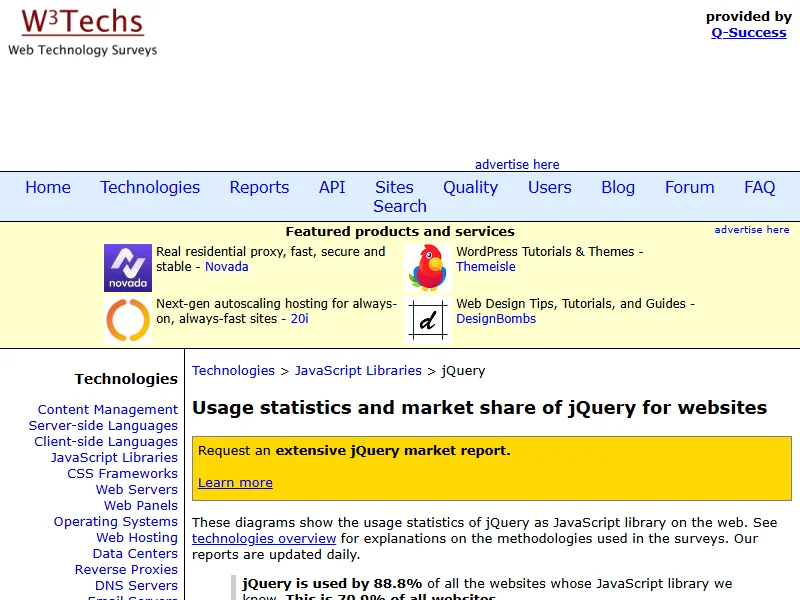Viewport: 800px width, 600px height.
Task: Click the Technologies breadcrumb link
Action: coord(233,370)
